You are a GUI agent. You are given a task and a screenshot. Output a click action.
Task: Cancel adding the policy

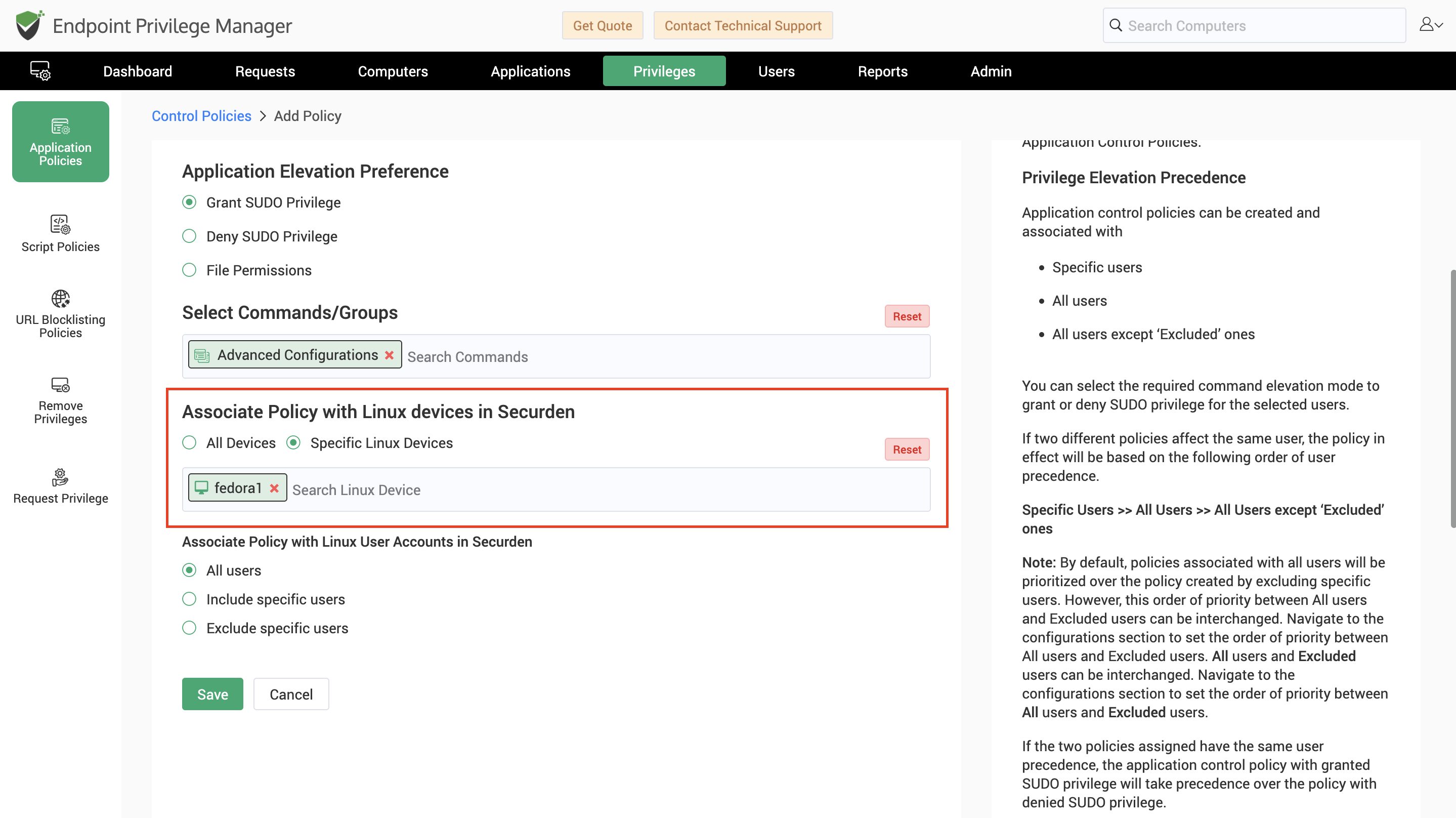point(291,693)
